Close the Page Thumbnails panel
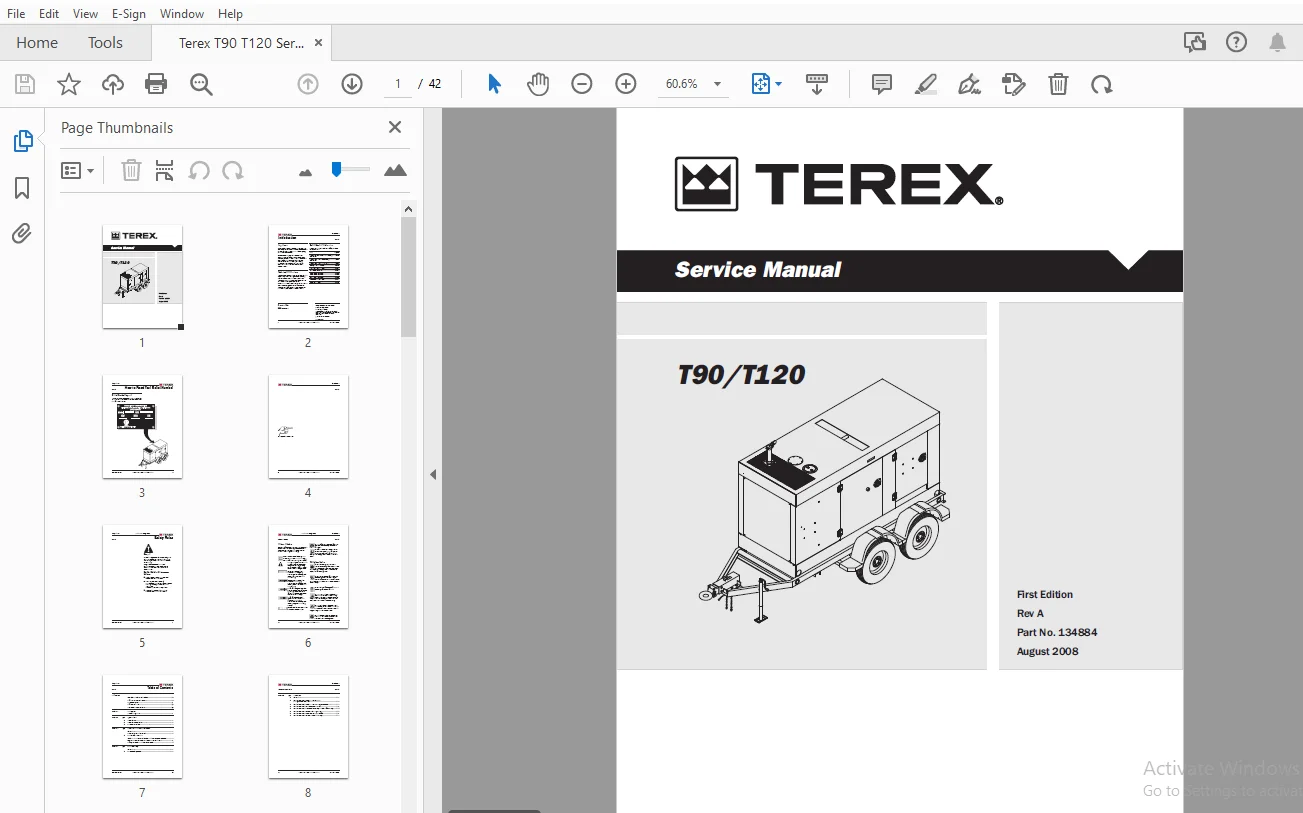Screen dimensions: 1303x813 point(395,127)
